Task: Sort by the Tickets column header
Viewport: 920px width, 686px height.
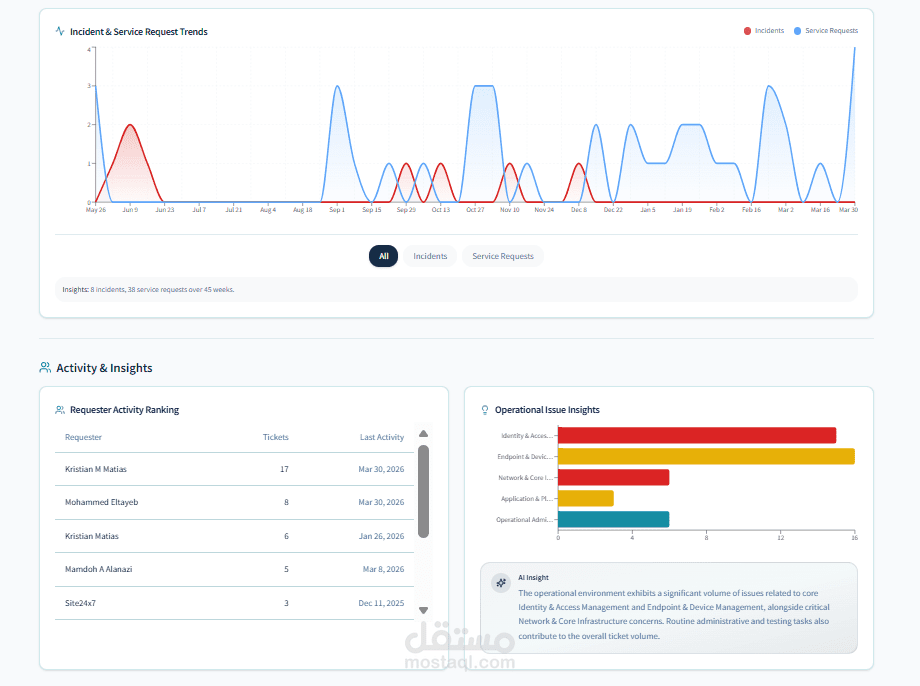Action: click(x=276, y=437)
